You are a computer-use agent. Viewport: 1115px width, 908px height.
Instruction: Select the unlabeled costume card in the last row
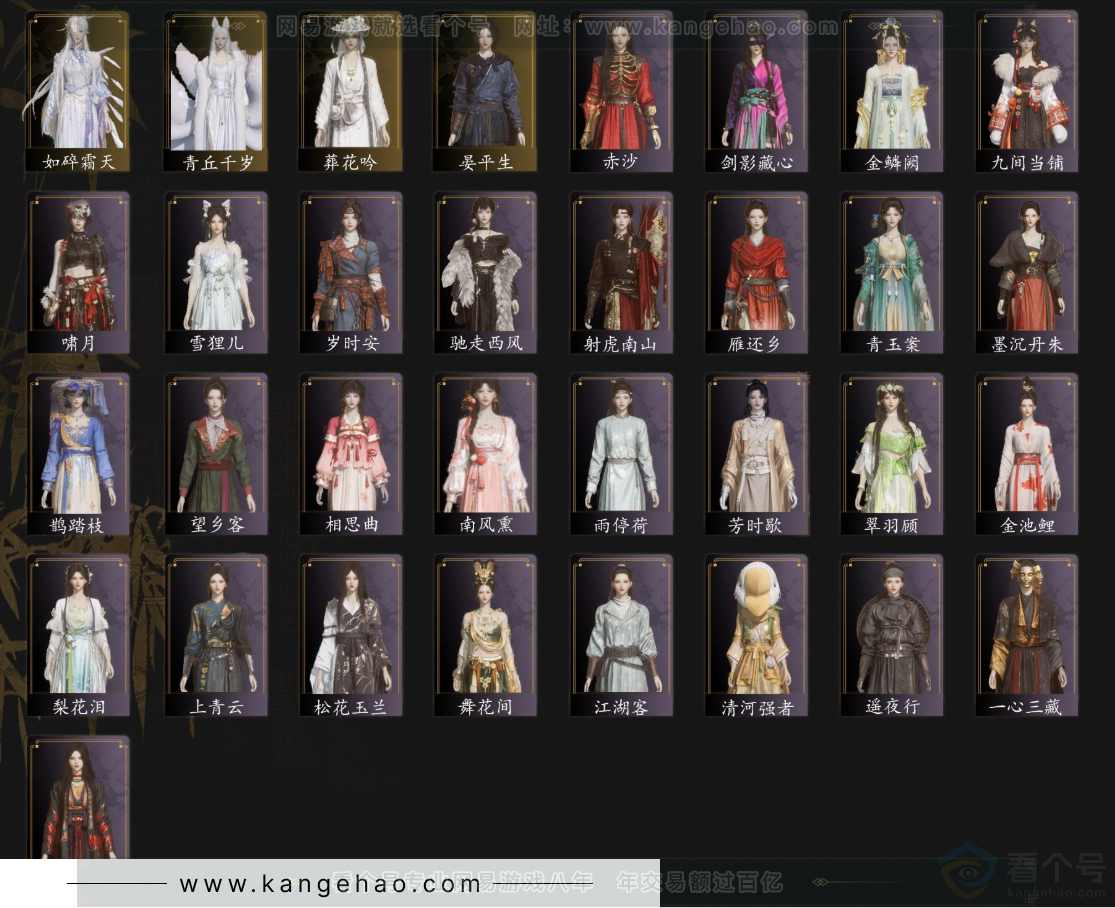[79, 798]
